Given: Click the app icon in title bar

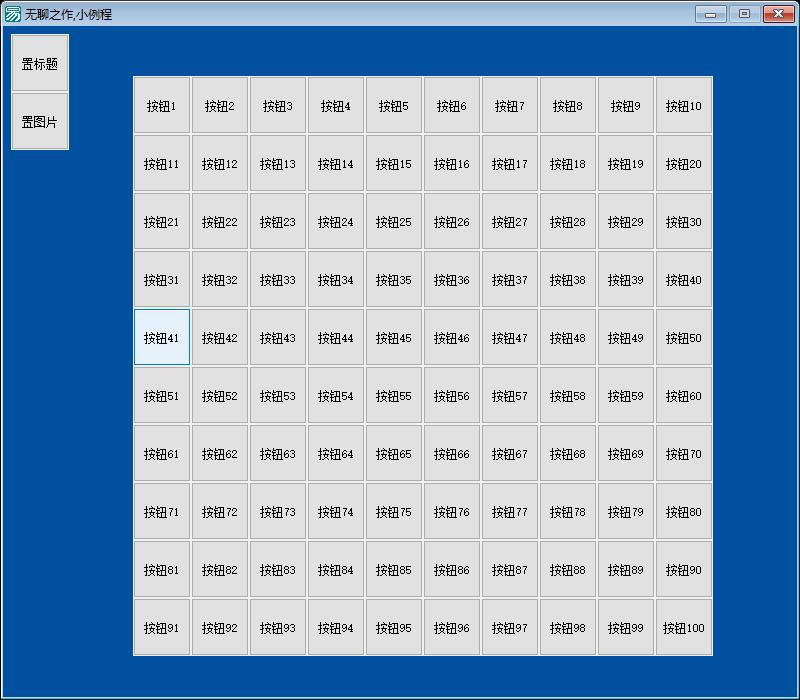Looking at the screenshot, I should [x=13, y=14].
